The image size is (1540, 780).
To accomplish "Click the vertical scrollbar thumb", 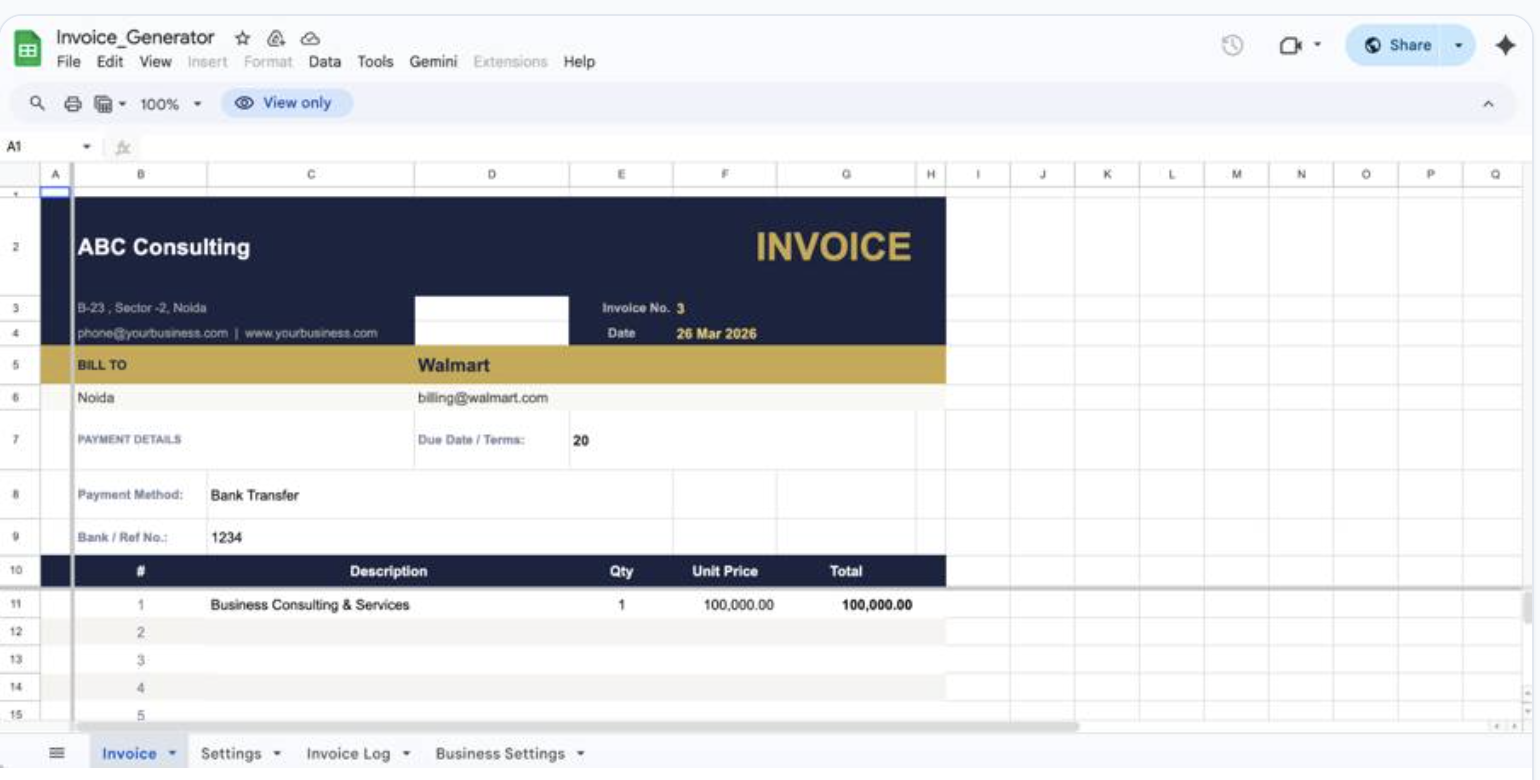I will (1526, 606).
